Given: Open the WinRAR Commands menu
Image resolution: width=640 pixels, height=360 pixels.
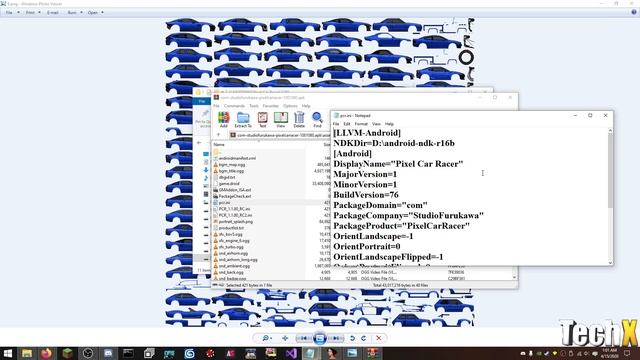Looking at the screenshot, I should coord(234,106).
